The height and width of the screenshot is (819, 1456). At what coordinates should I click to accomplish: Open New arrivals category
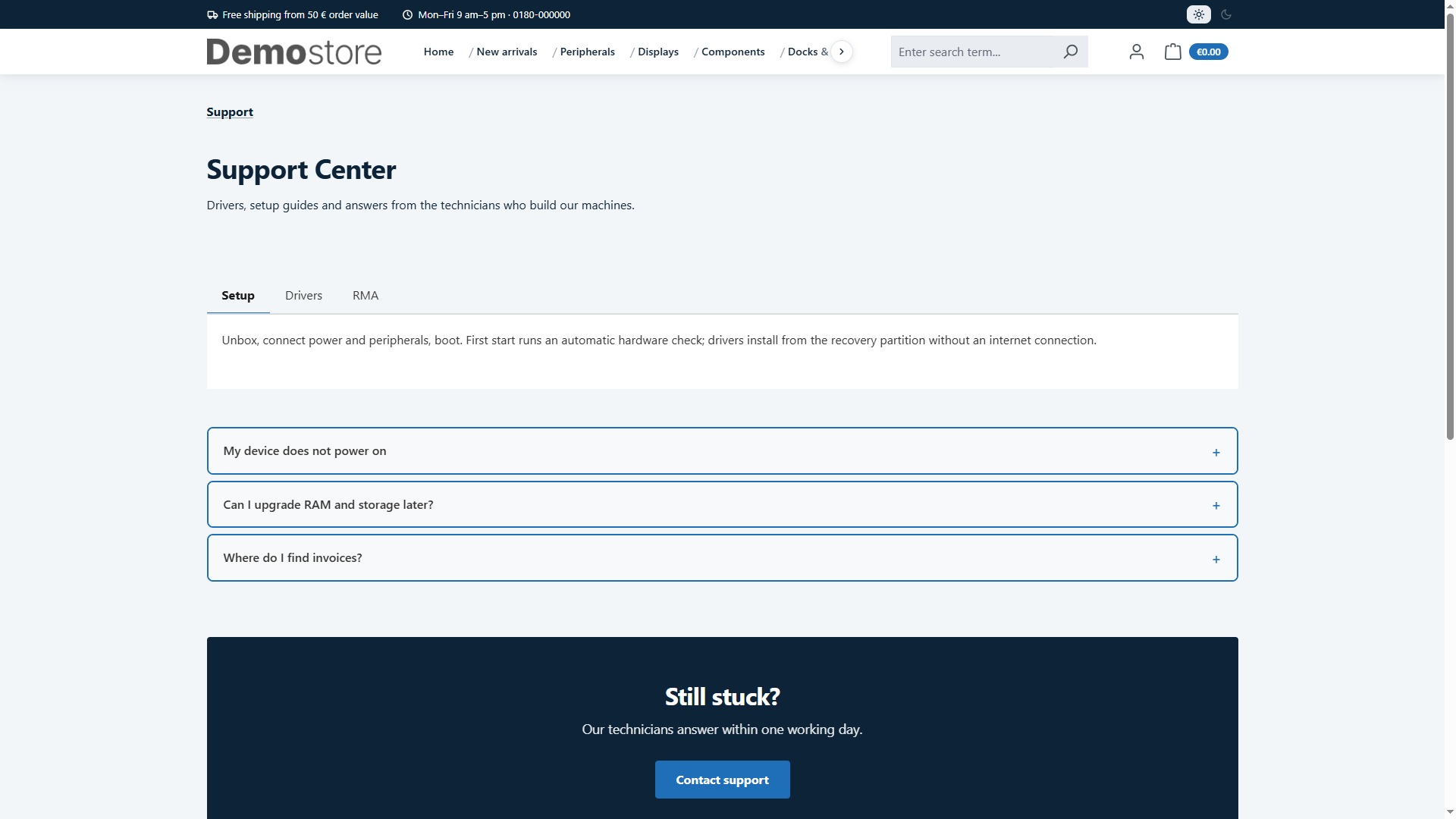[x=507, y=52]
